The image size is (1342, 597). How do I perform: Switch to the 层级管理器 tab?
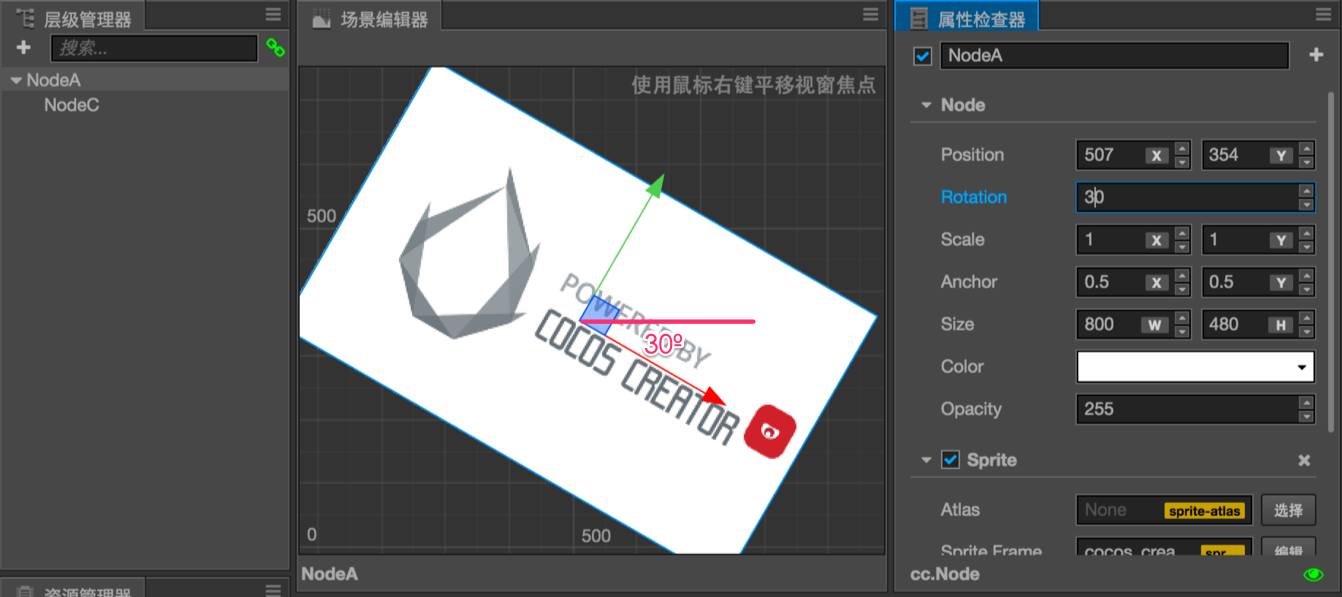point(74,16)
